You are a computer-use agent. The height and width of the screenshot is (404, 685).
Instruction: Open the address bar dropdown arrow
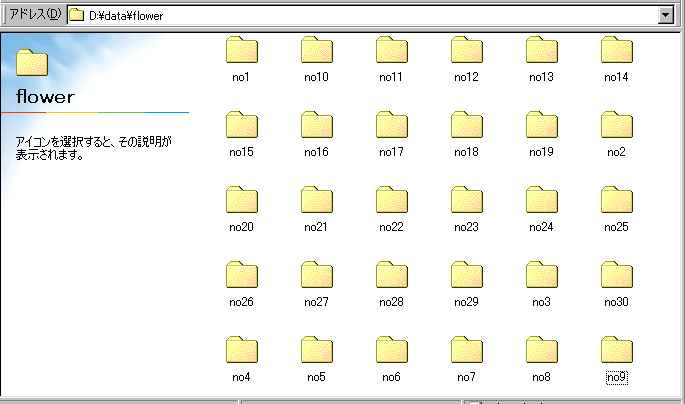[665, 16]
